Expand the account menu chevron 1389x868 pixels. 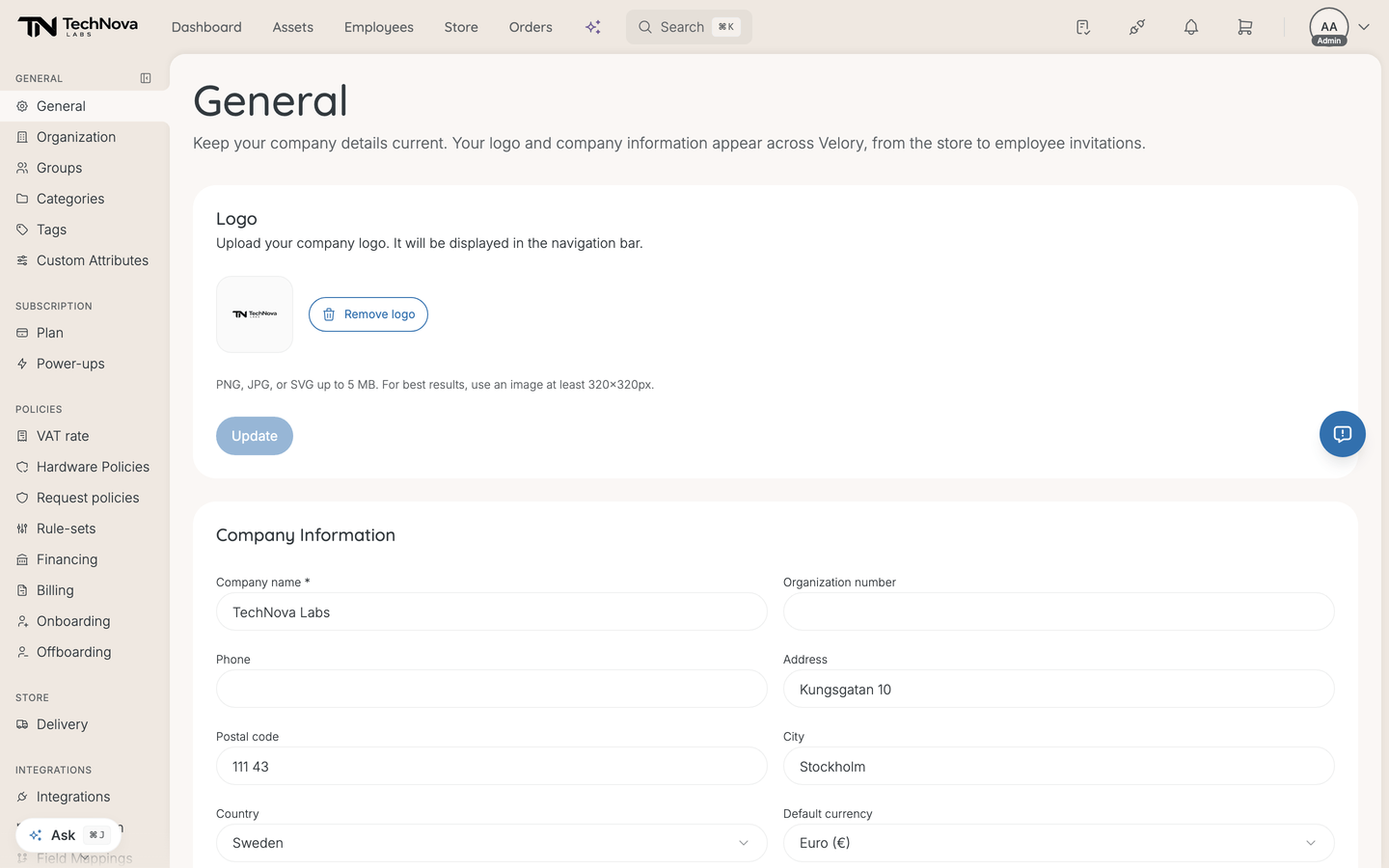(1364, 27)
